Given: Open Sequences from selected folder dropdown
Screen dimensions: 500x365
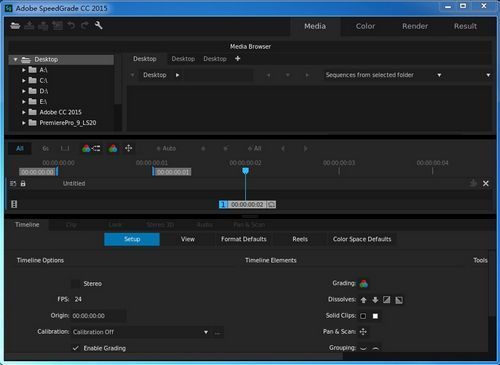Looking at the screenshot, I should [384, 75].
